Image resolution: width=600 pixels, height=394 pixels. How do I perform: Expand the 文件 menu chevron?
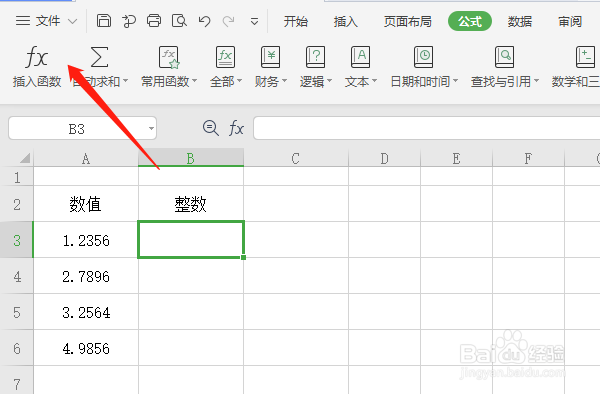[x=72, y=21]
